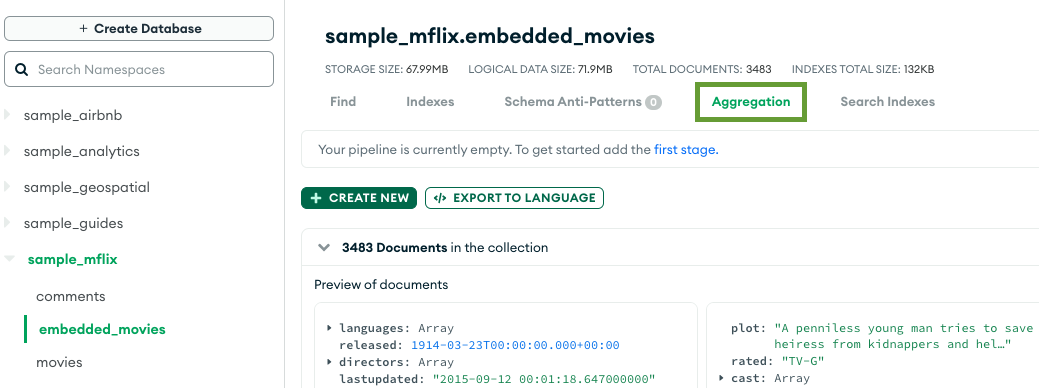The height and width of the screenshot is (388, 1039).
Task: Click the plus icon on Create New
Action: [x=317, y=198]
